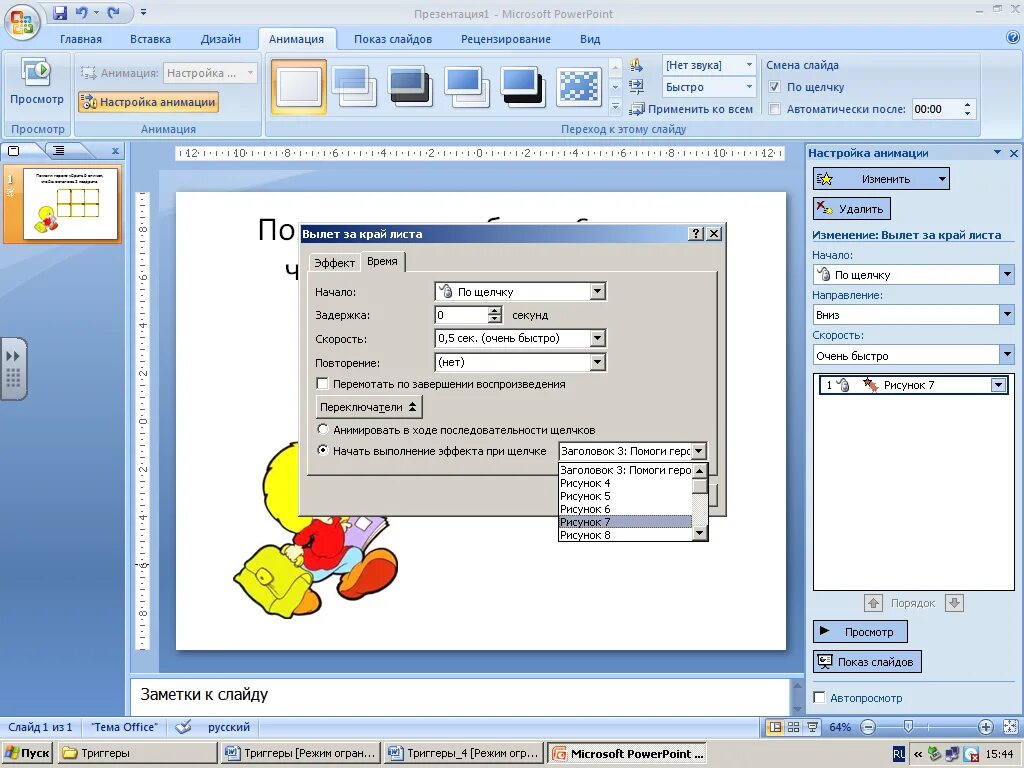Start slideshow view from status bar
Viewport: 1024px width, 768px height.
click(812, 727)
